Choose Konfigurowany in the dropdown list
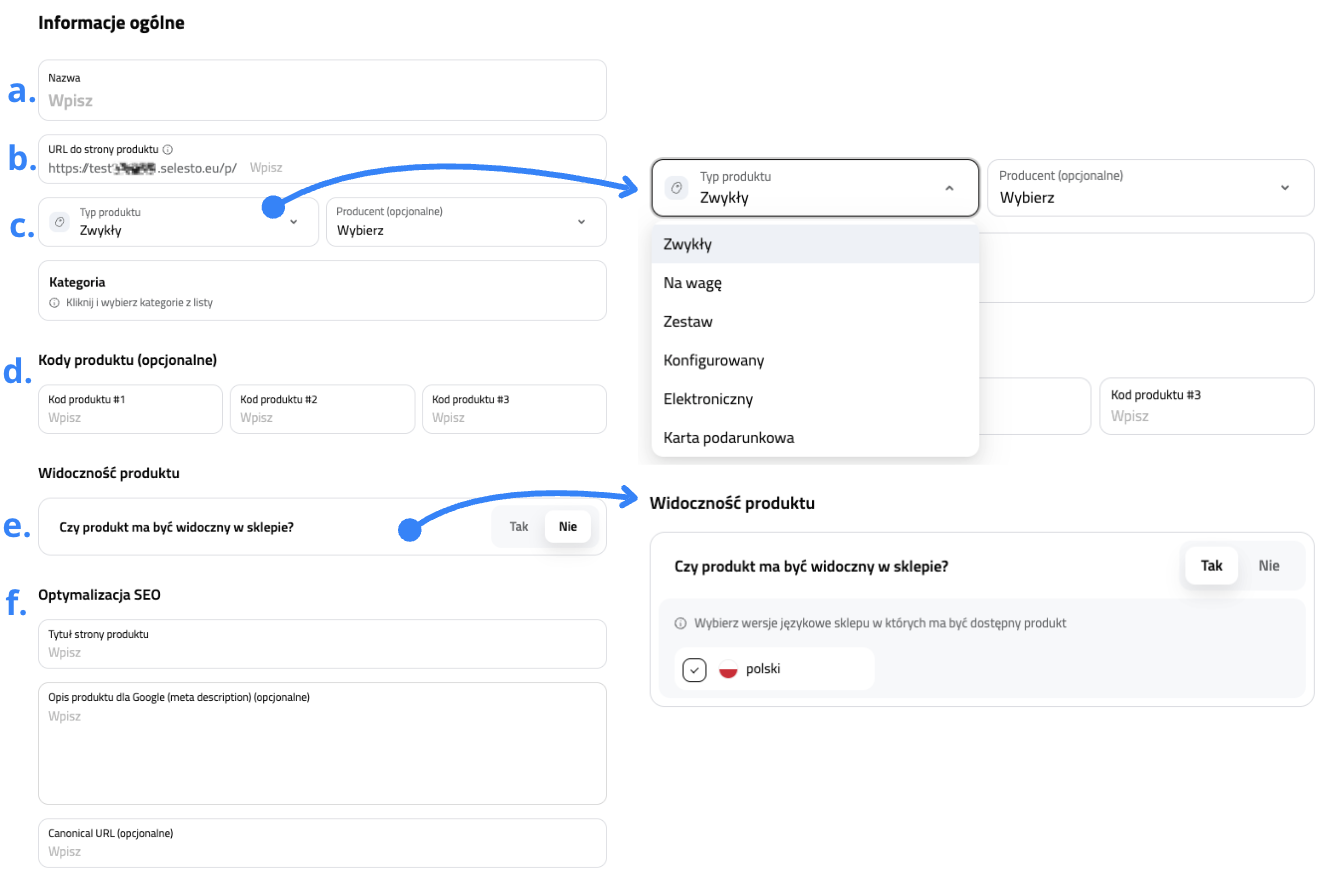 (x=713, y=360)
